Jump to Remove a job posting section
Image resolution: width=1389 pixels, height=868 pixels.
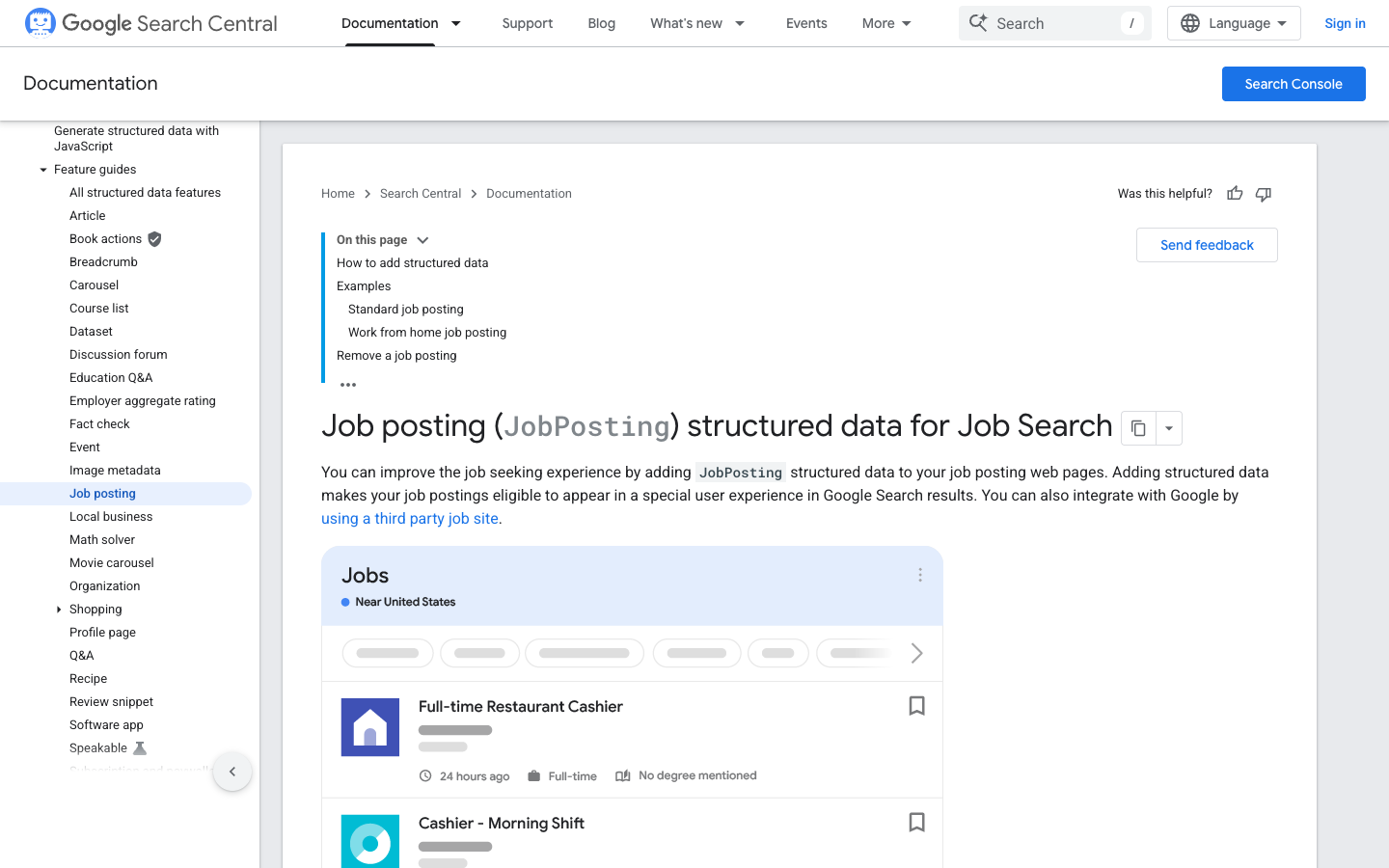(396, 356)
